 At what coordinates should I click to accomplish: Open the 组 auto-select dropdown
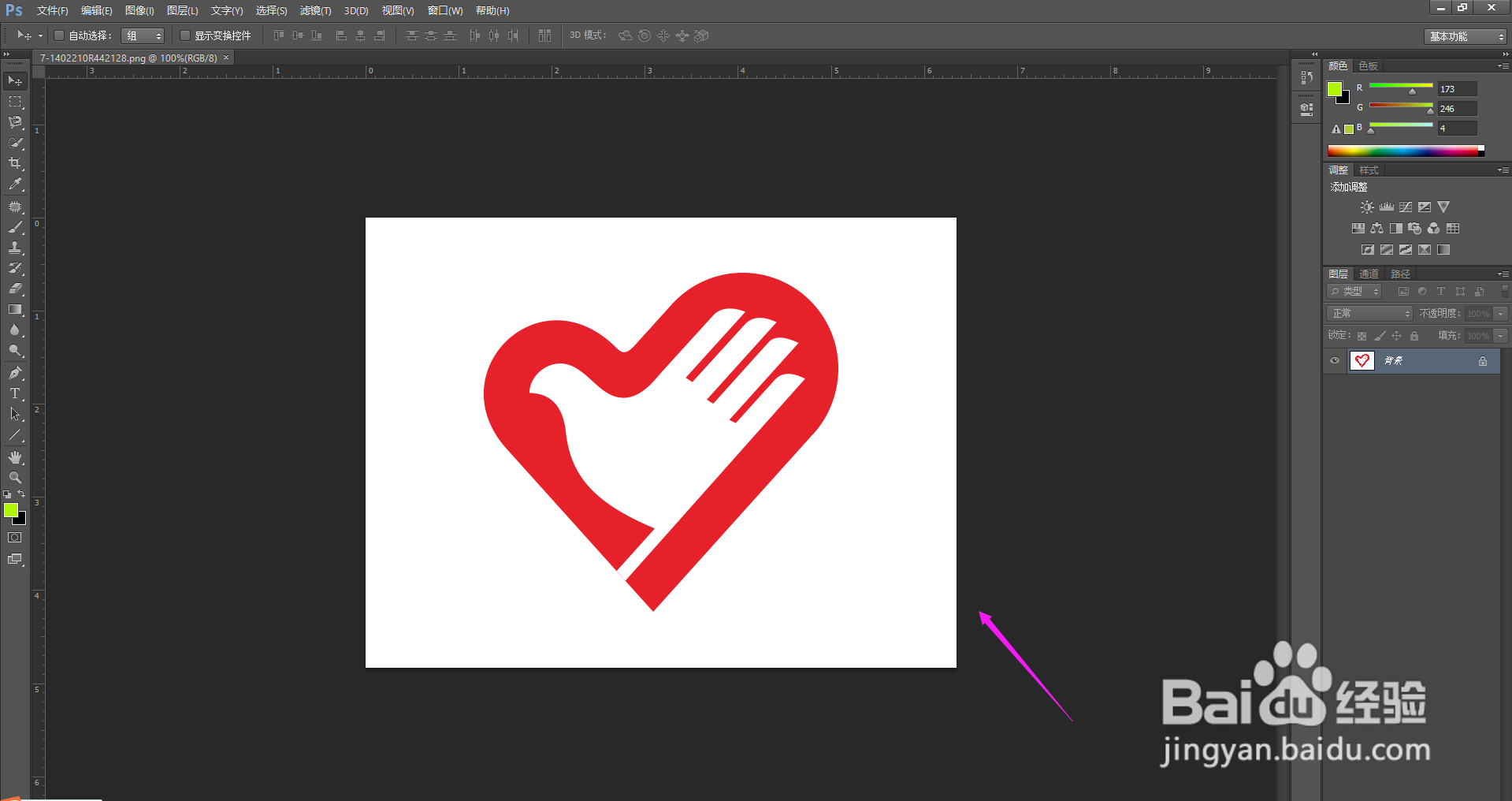click(143, 35)
